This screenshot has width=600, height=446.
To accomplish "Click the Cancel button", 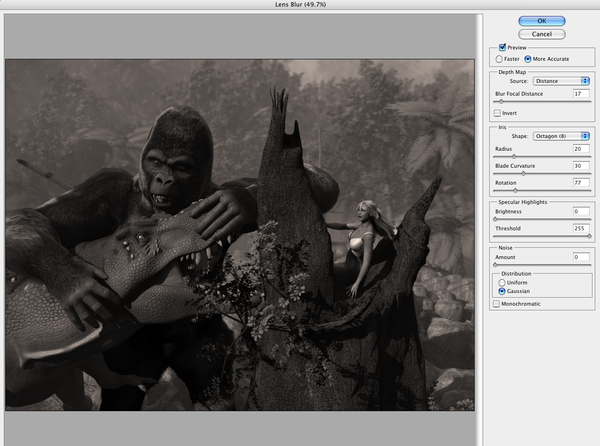I will (541, 34).
